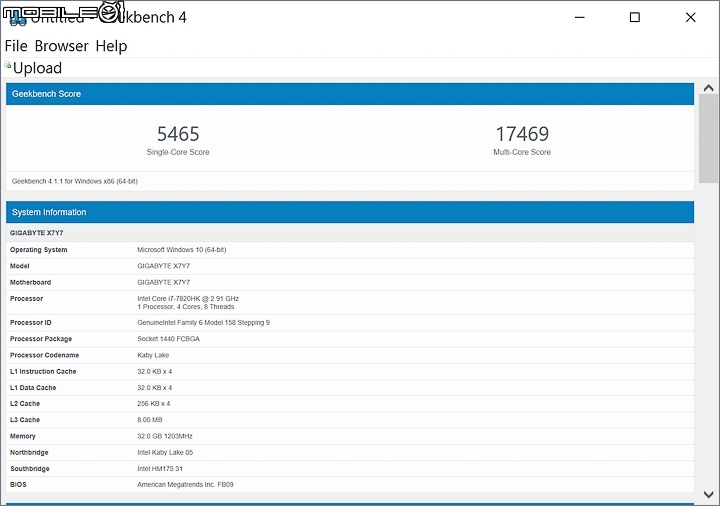Click the BIOS row label
This screenshot has width=720, height=506.
[x=18, y=484]
